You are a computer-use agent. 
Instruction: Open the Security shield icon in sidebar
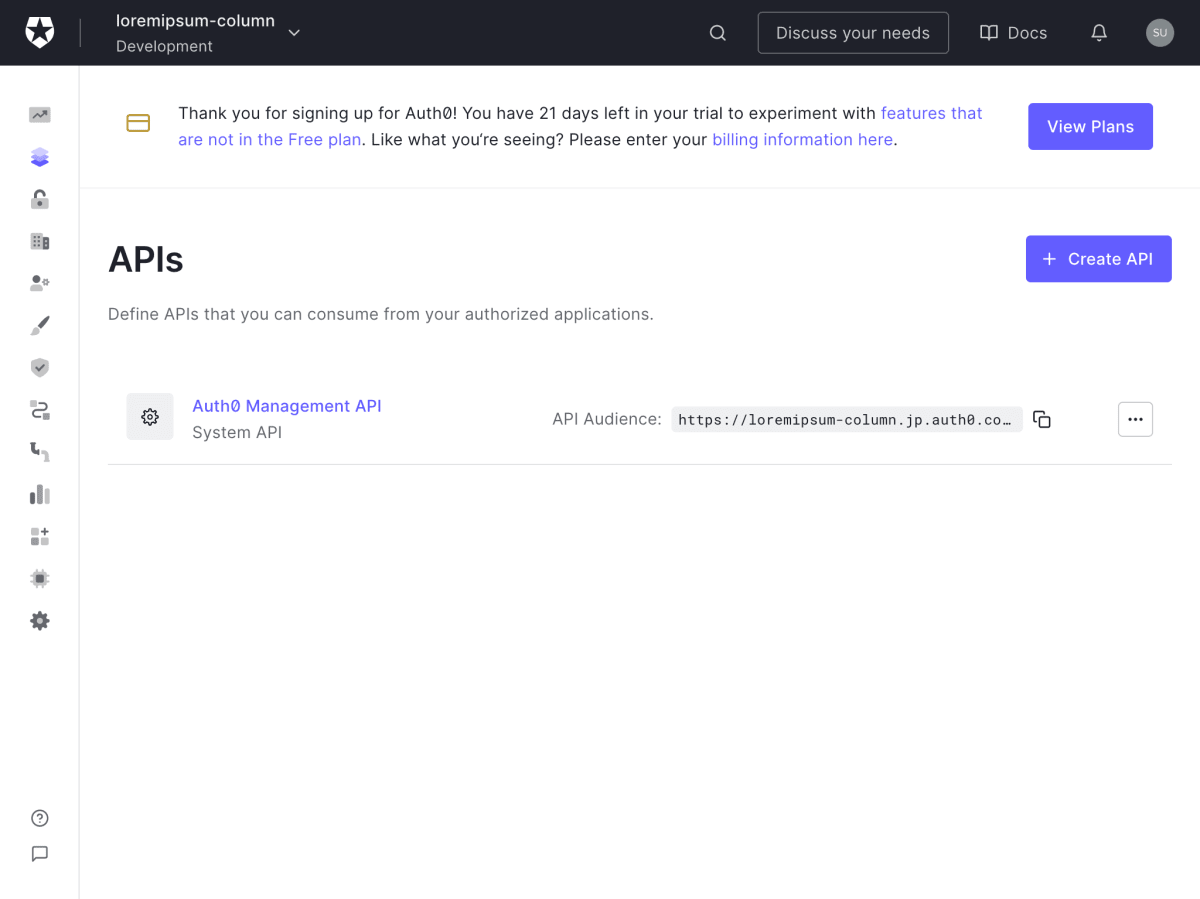tap(40, 368)
